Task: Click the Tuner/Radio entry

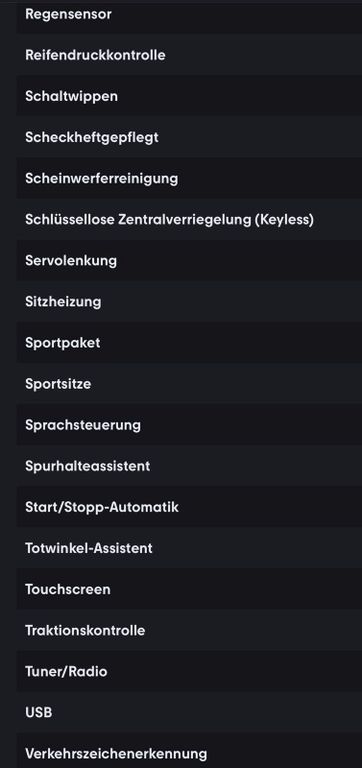Action: 189,672
